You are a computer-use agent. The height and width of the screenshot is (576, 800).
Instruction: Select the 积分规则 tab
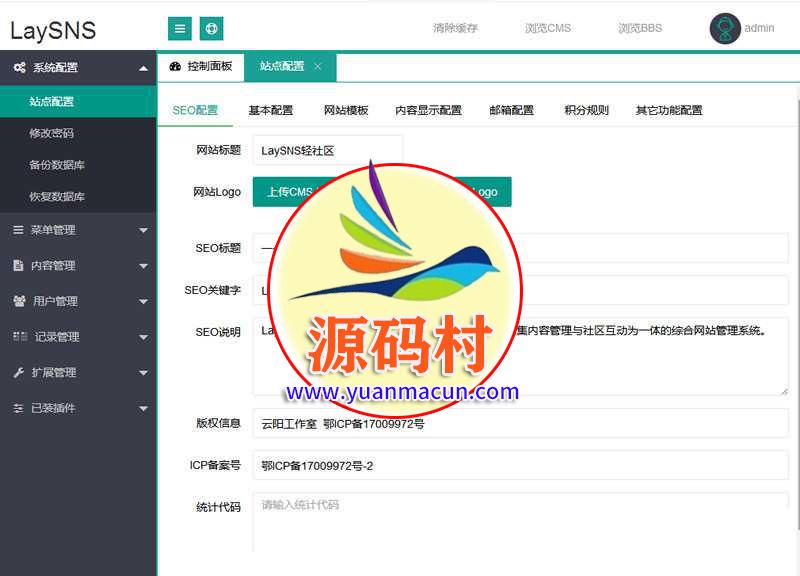[x=586, y=111]
